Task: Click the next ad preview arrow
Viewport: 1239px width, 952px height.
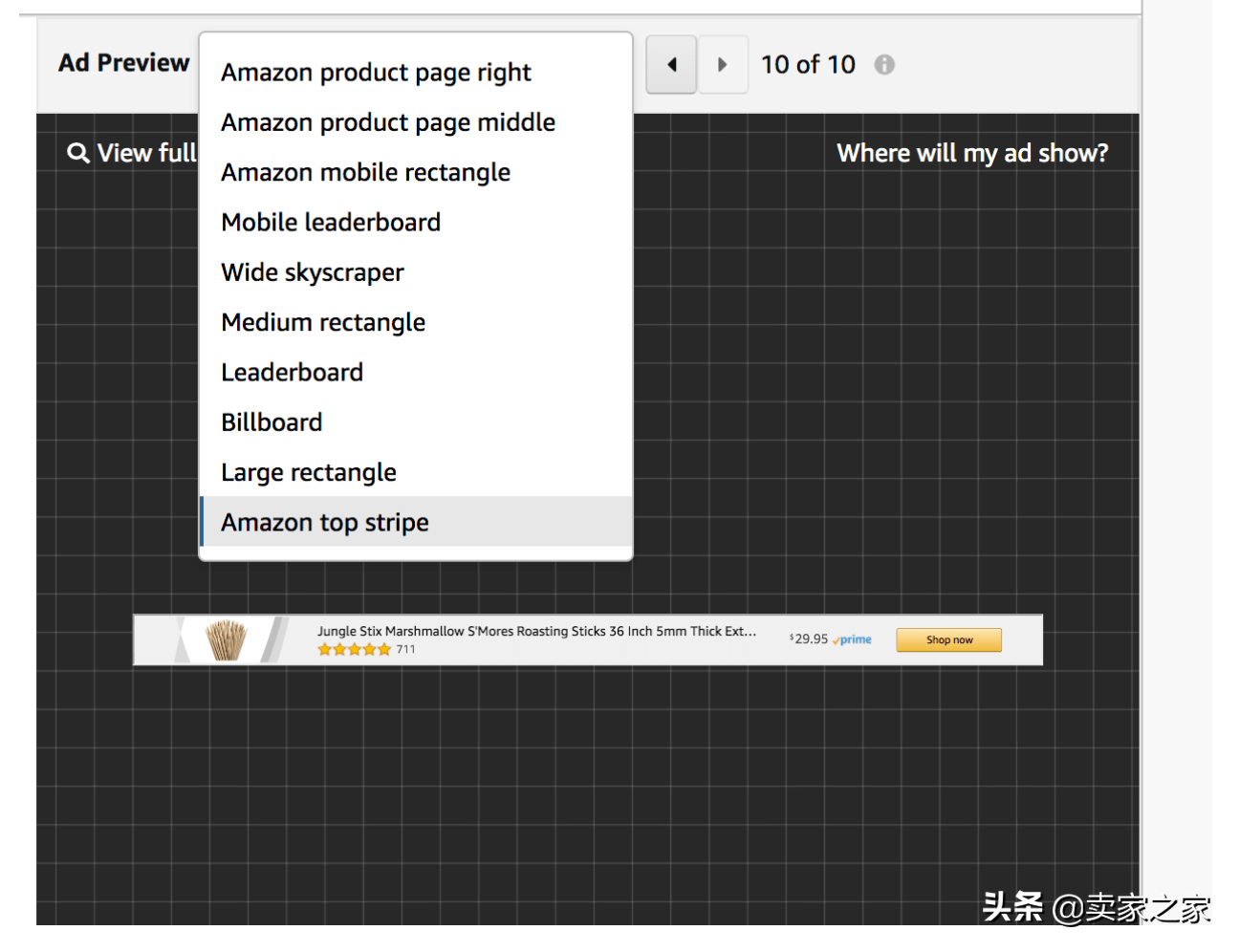Action: [723, 65]
